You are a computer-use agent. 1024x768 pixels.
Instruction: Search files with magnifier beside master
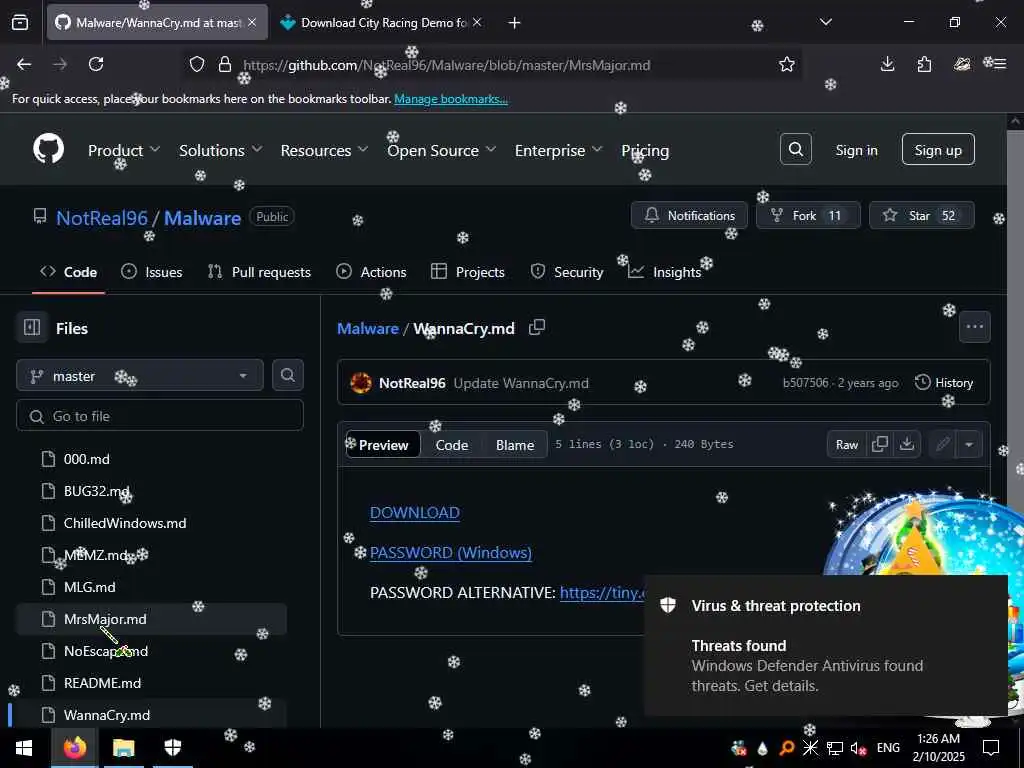point(287,375)
